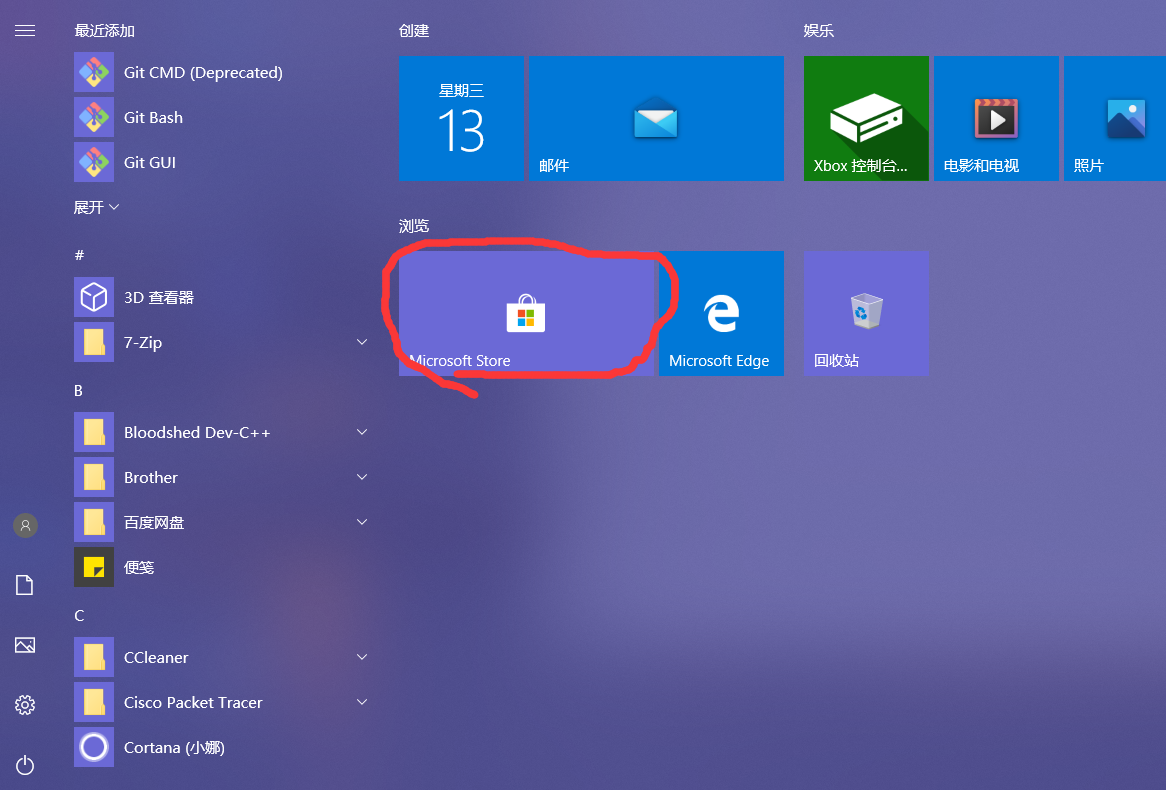The image size is (1166, 790).
Task: Open the Git CMD (Deprecated) app icon
Action: 94,72
